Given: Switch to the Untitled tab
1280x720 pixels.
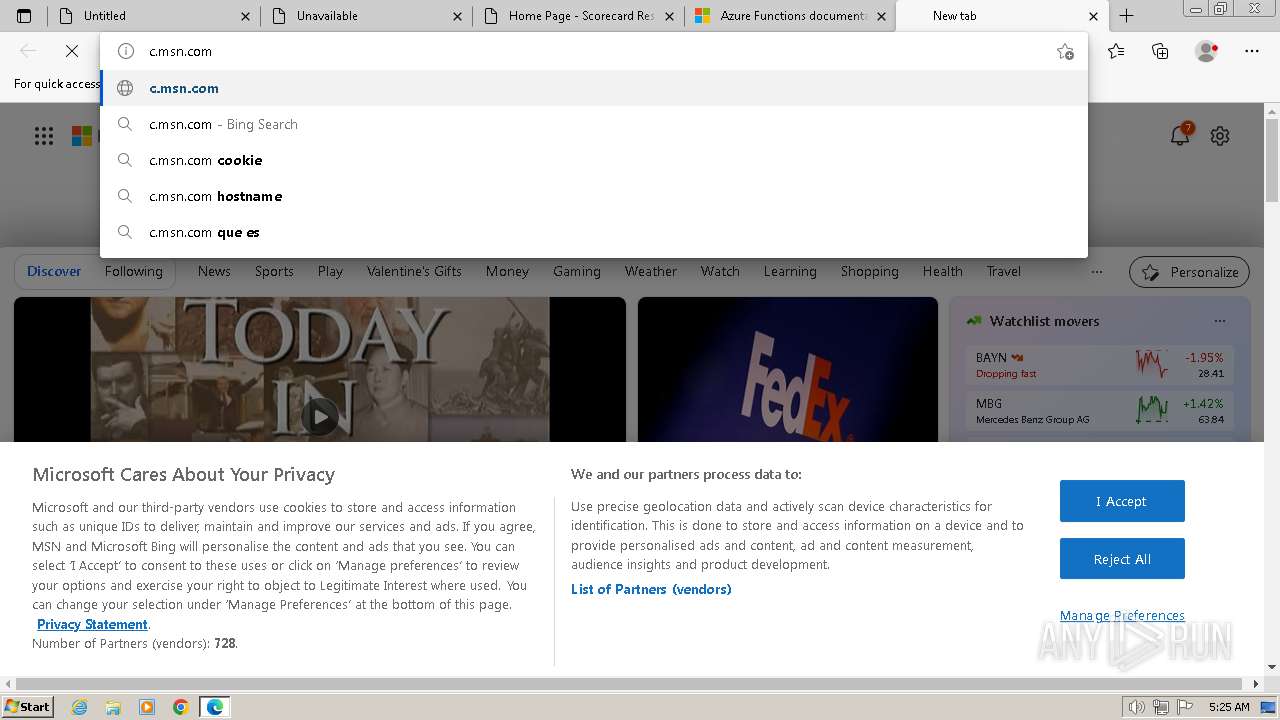Looking at the screenshot, I should coord(153,16).
